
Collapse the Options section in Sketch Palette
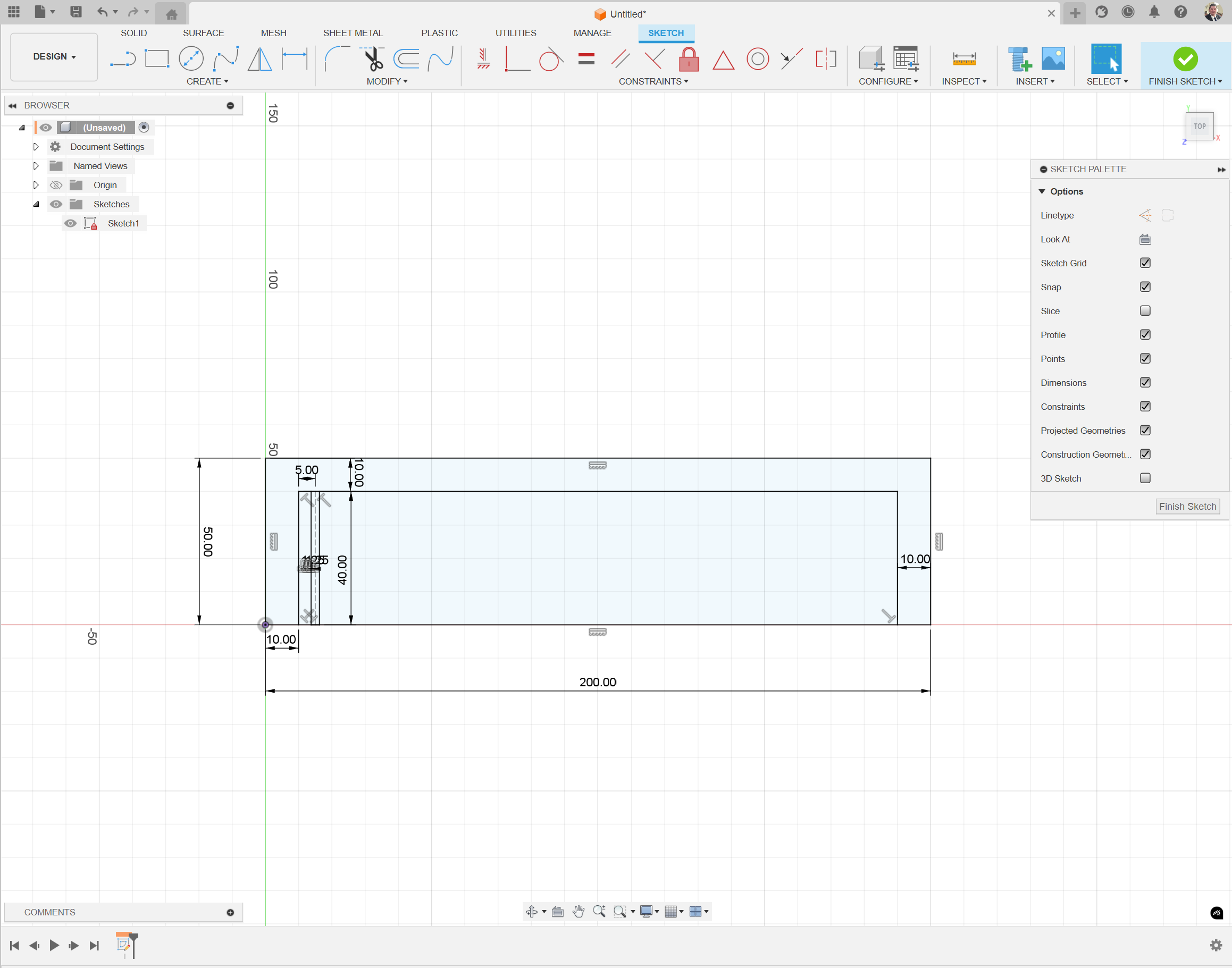coord(1042,191)
